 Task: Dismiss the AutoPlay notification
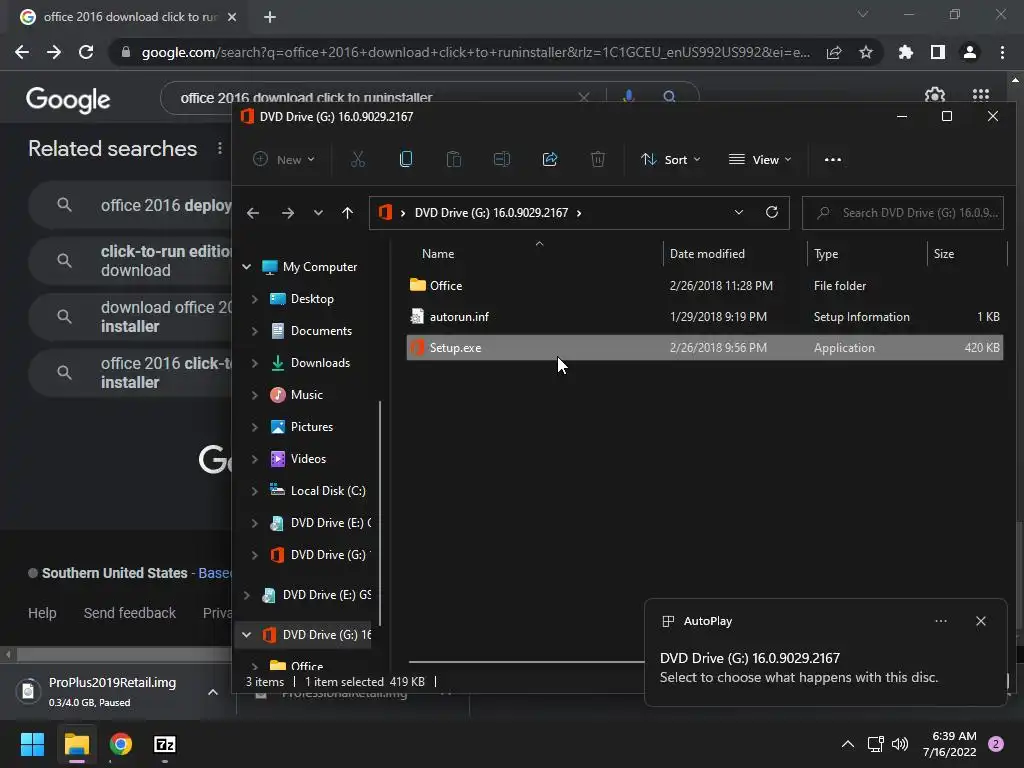tap(980, 621)
